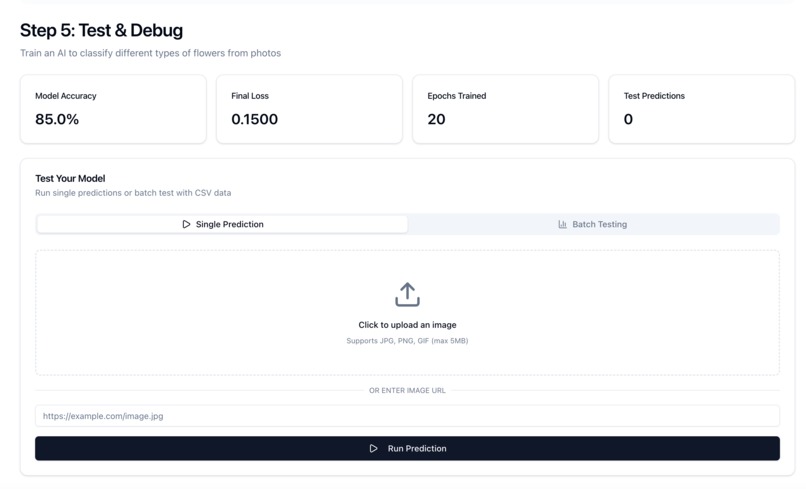Click the bar chart icon beside Batch Testing
The image size is (806, 489).
click(562, 224)
